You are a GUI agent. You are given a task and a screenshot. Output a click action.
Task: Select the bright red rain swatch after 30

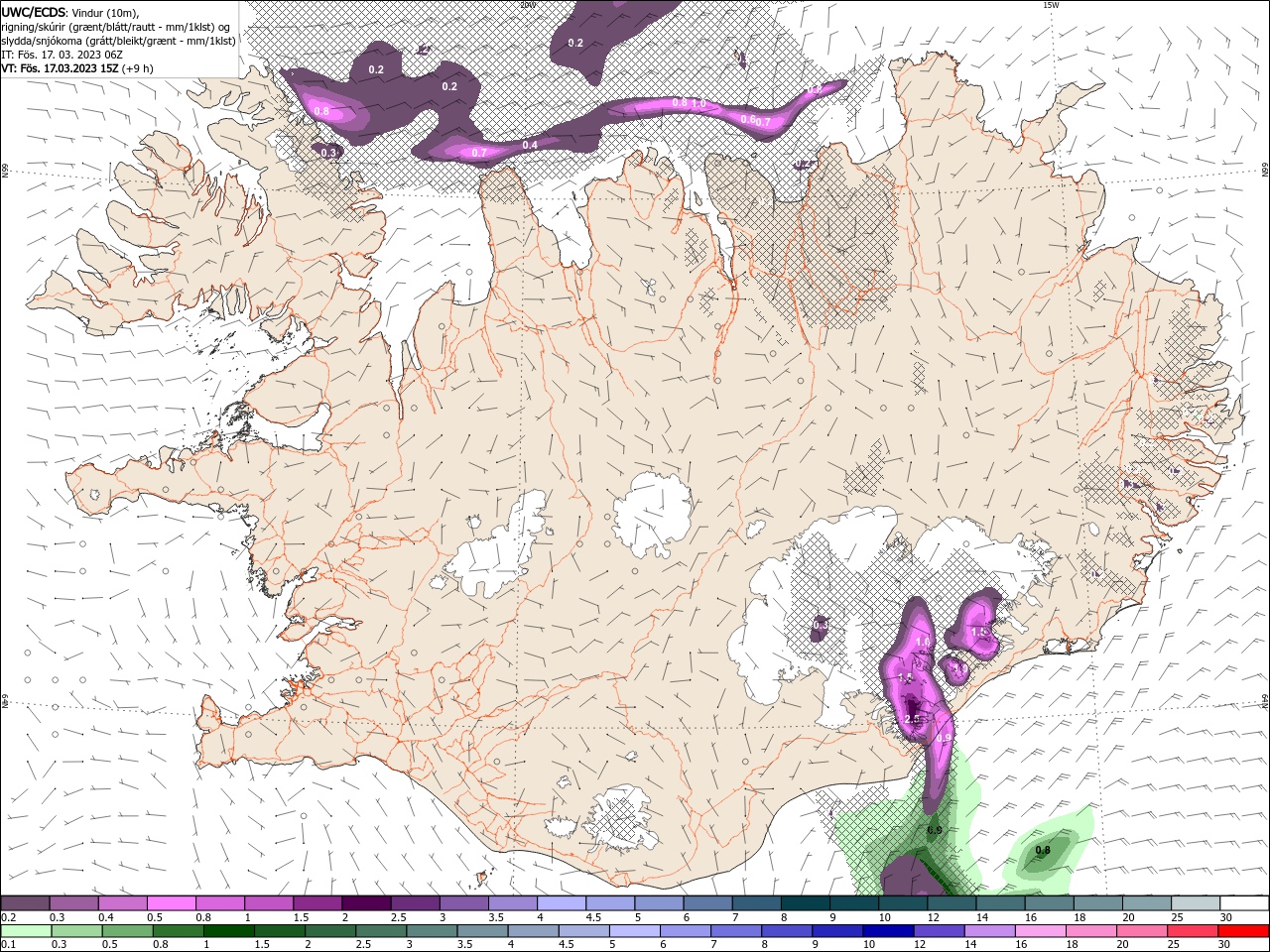click(1243, 931)
